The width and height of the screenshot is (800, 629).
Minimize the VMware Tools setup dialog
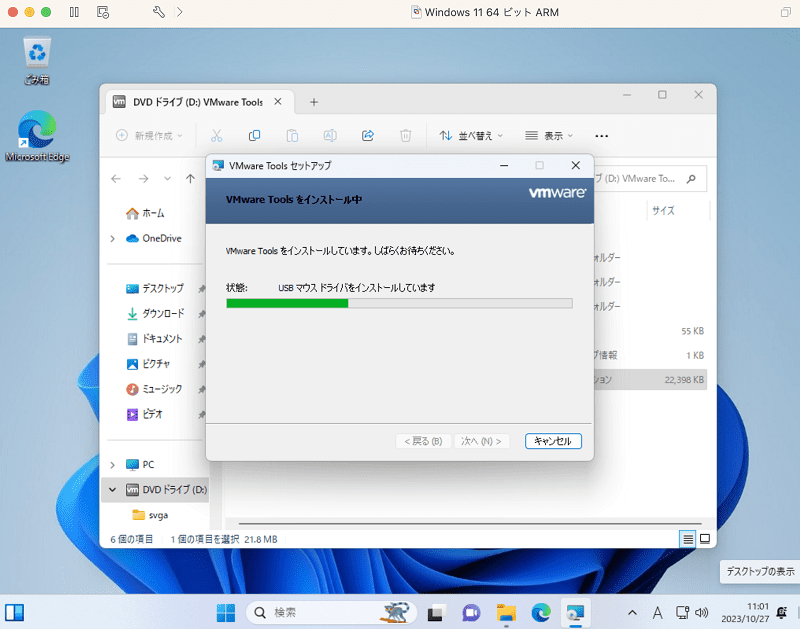tap(504, 166)
